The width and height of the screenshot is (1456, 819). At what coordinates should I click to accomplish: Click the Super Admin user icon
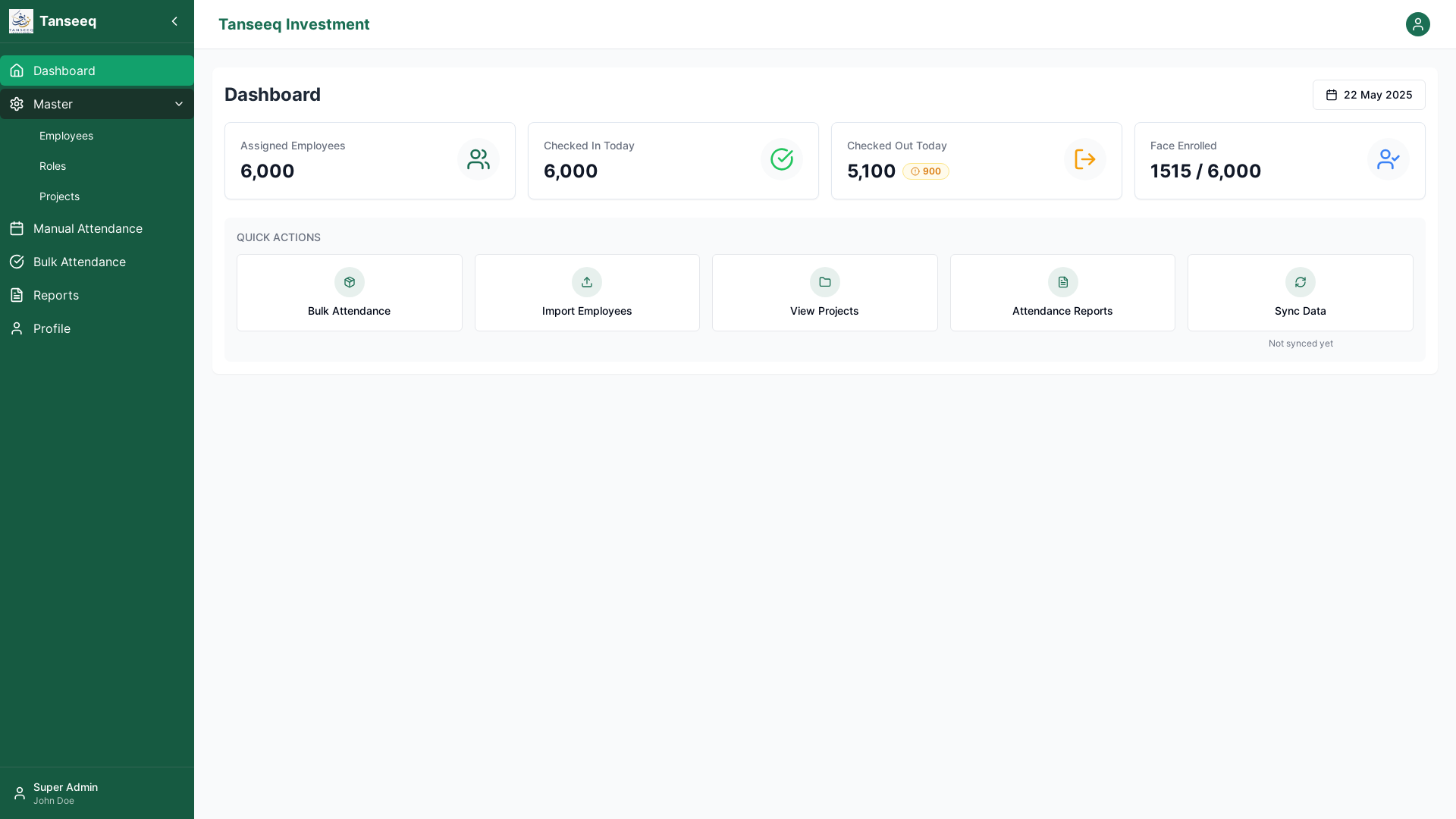point(20,793)
